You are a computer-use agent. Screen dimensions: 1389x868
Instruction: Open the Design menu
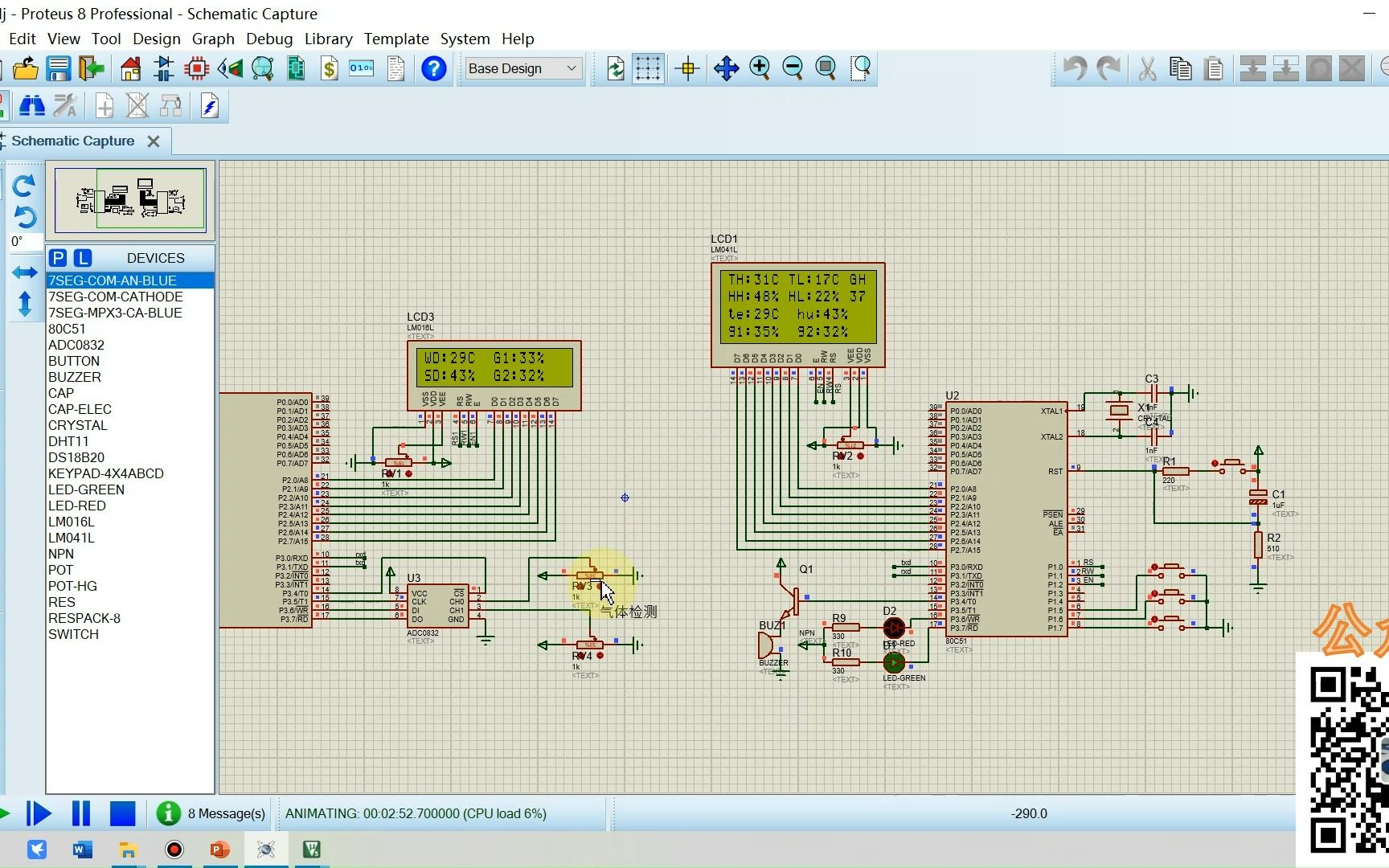pyautogui.click(x=157, y=39)
